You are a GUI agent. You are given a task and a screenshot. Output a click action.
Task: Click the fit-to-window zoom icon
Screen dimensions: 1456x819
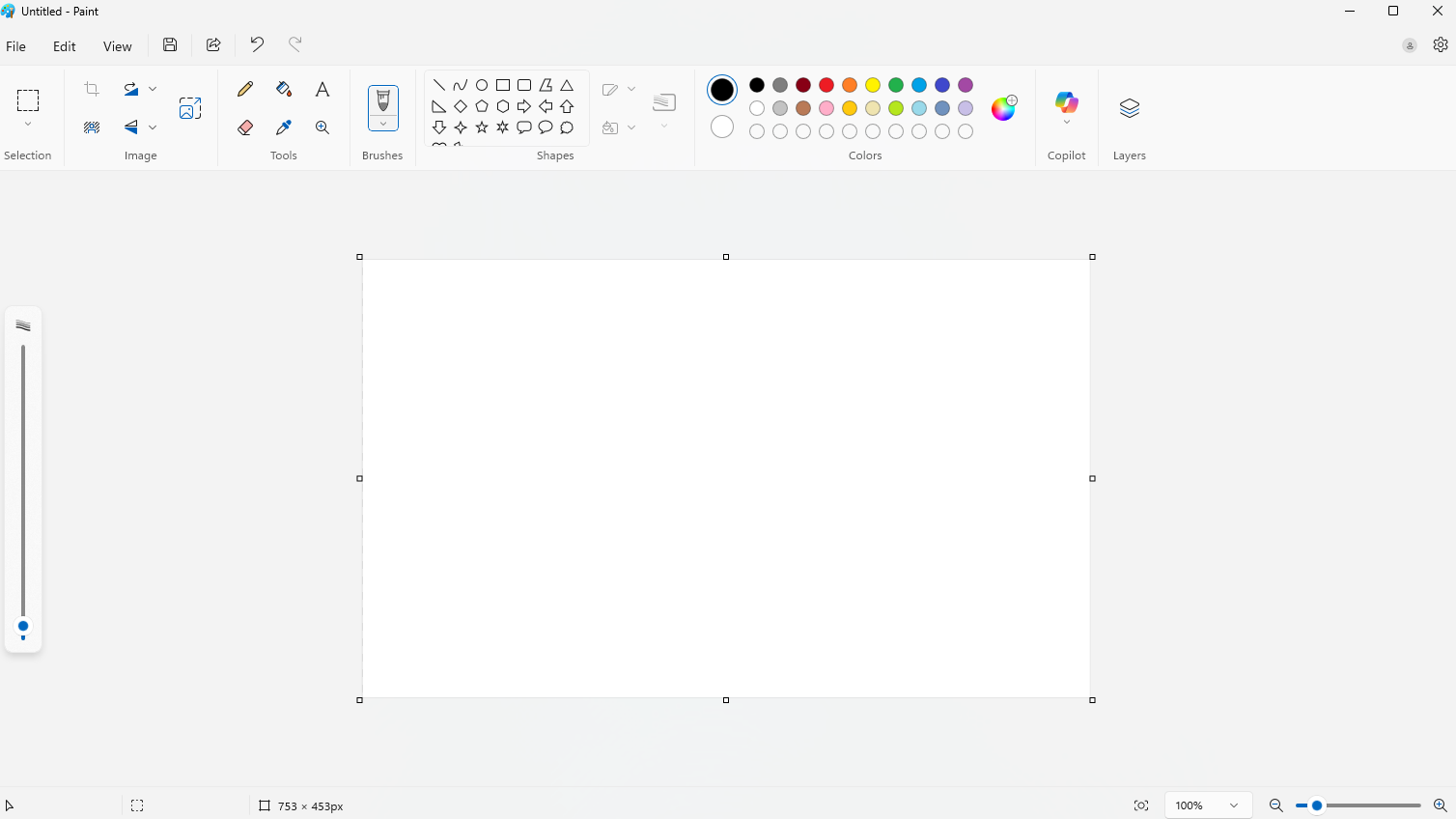pos(1141,805)
